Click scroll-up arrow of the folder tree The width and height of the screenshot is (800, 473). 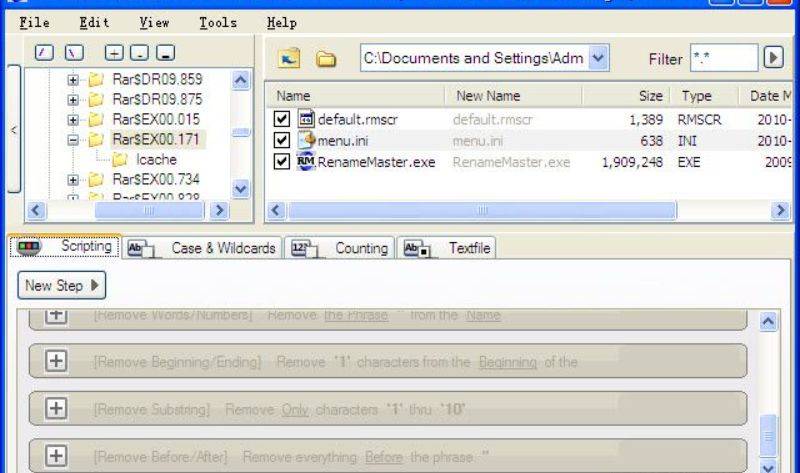click(240, 80)
